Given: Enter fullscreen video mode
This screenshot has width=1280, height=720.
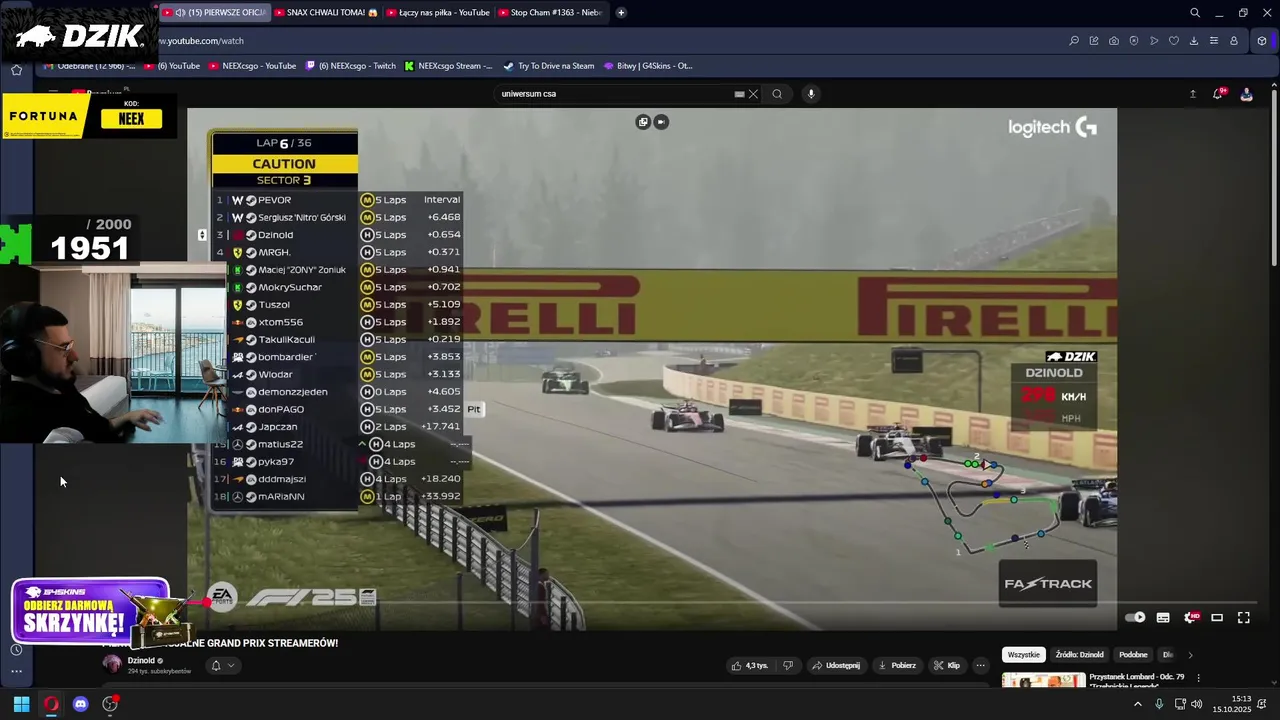Looking at the screenshot, I should coord(1244,618).
